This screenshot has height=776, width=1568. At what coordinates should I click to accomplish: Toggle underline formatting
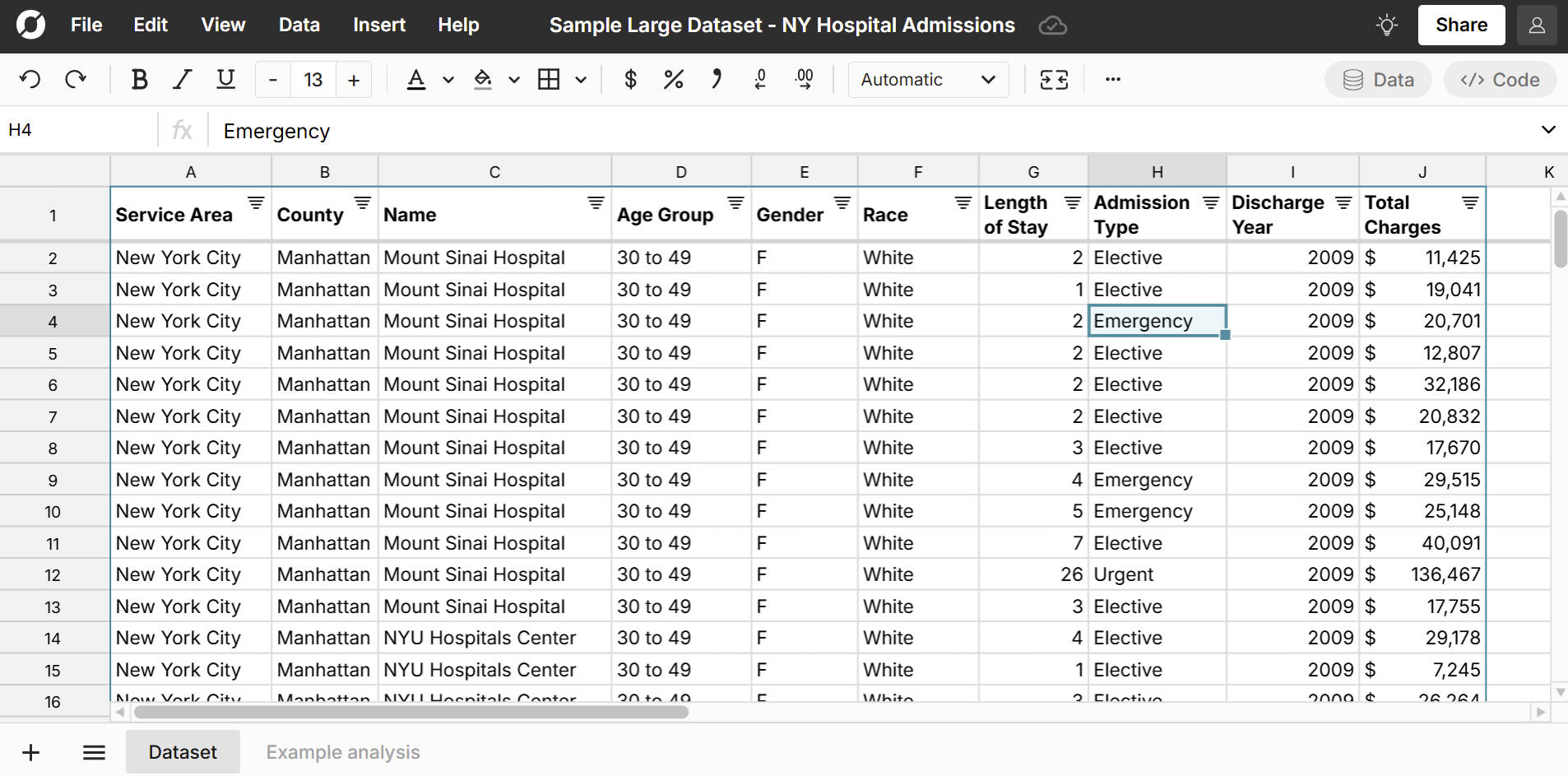(x=225, y=79)
